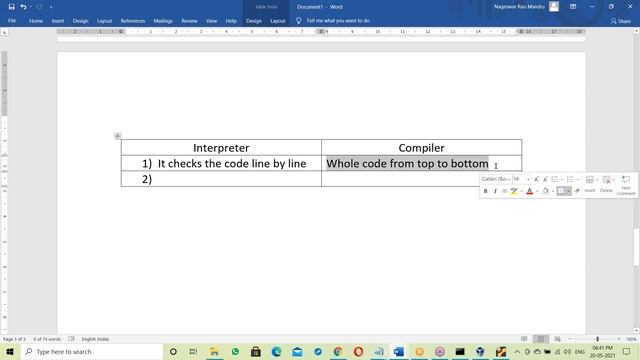Switch to the Read Mode view icon

(524, 339)
